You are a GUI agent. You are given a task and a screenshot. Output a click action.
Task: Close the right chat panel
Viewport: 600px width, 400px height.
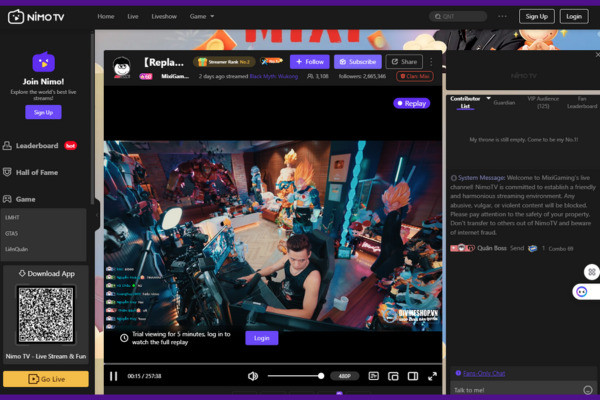point(597,55)
